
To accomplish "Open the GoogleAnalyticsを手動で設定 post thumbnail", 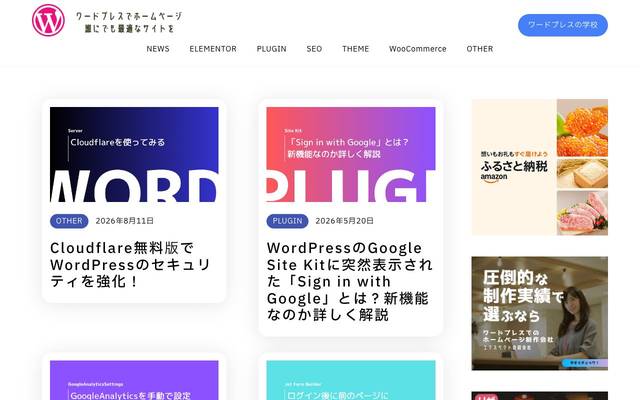I will pyautogui.click(x=134, y=380).
